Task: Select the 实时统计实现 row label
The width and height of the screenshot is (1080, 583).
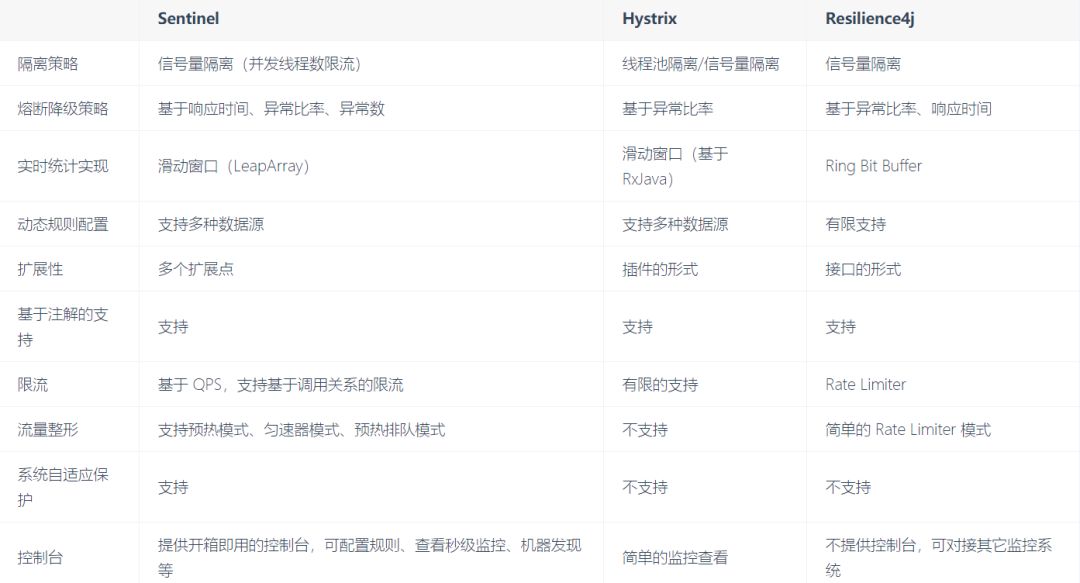Action: tap(63, 166)
